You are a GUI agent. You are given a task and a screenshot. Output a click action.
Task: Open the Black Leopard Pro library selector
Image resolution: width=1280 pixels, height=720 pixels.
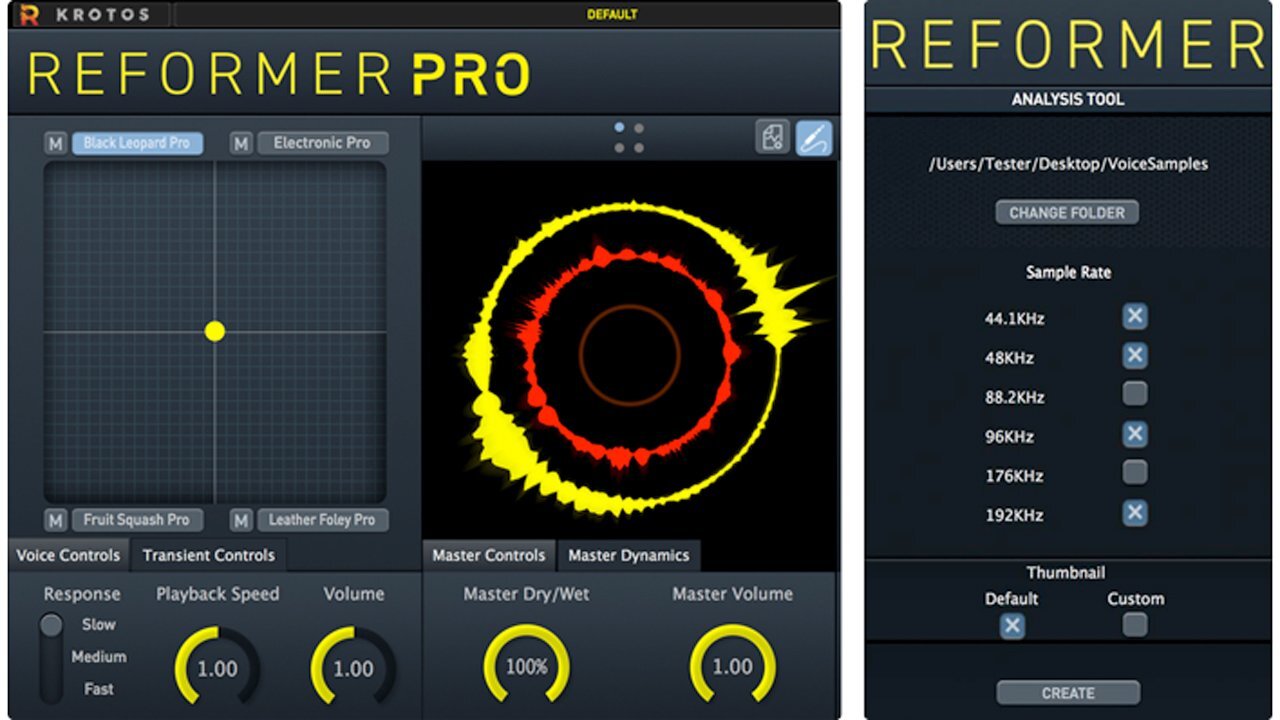[137, 143]
